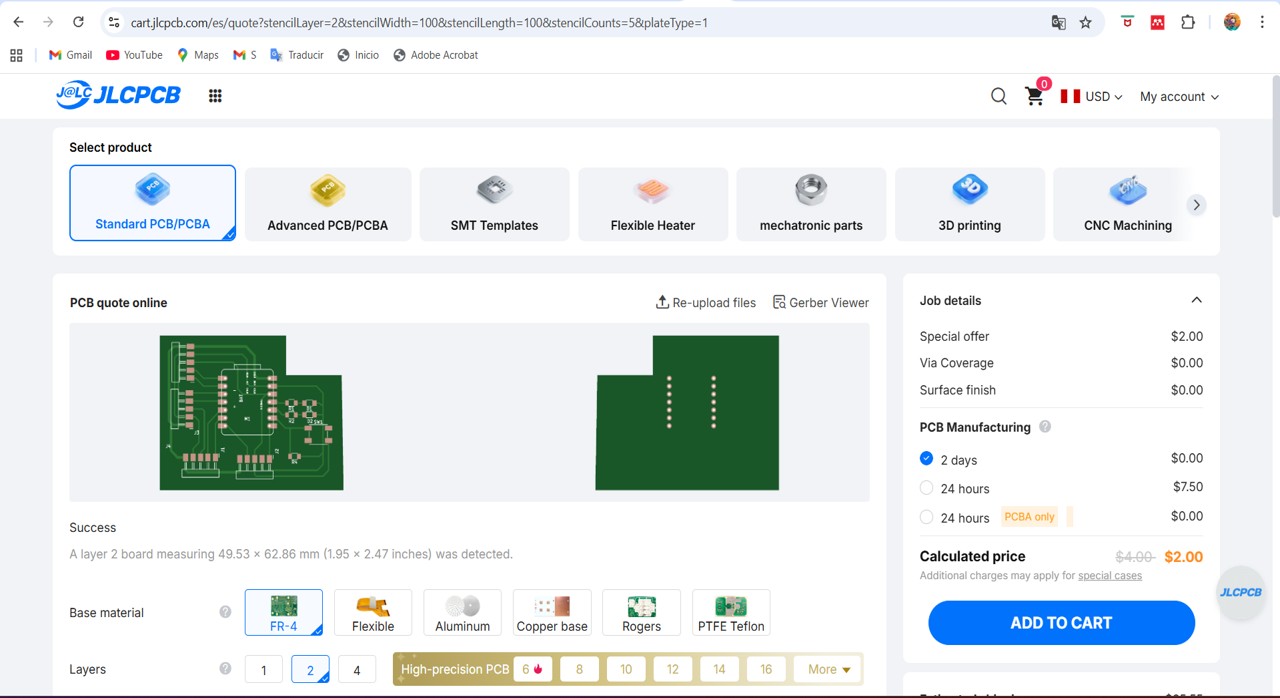
Task: Click the browser Forward arrow
Action: click(48, 22)
